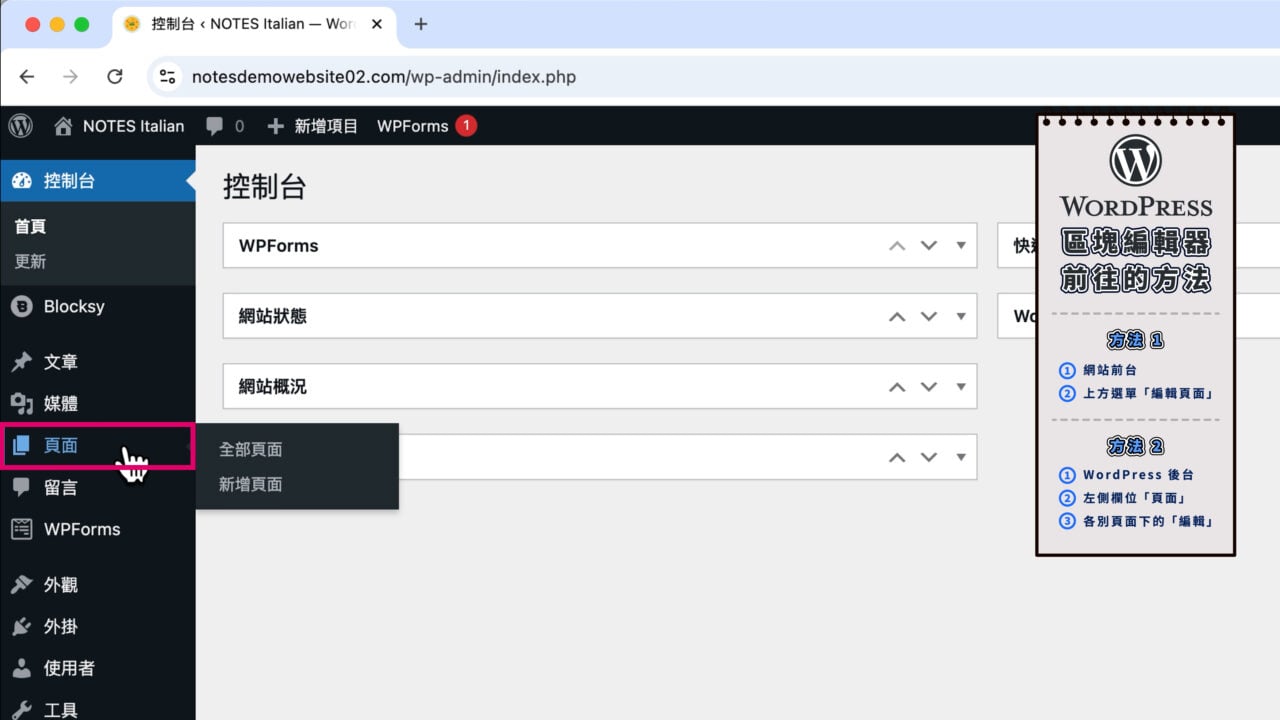Click the WordPress logo in admin bar
Viewport: 1280px width, 720px height.
20,126
